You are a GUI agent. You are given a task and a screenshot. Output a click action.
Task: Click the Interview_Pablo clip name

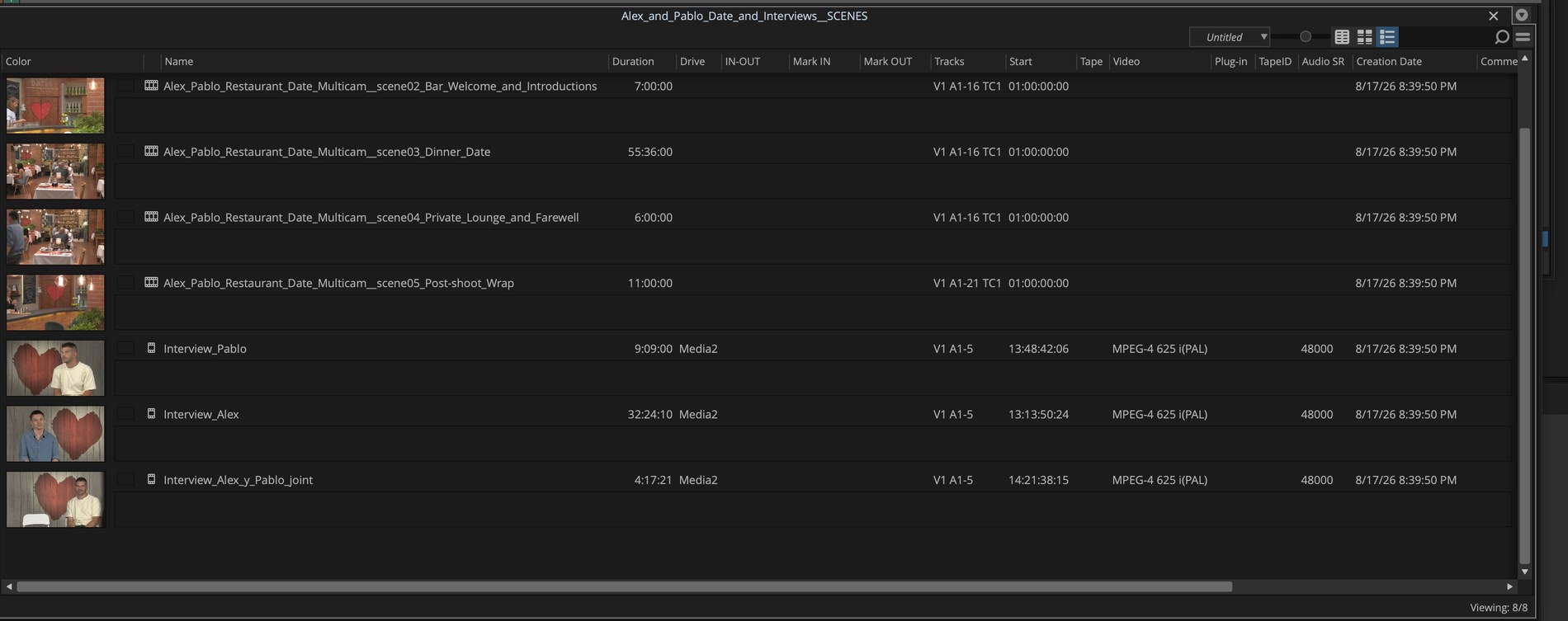click(x=205, y=349)
